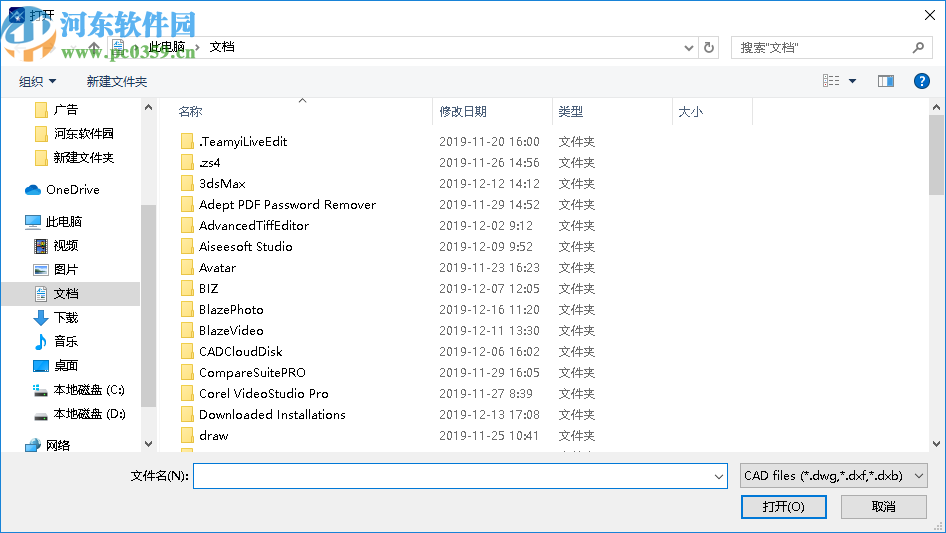This screenshot has width=946, height=533.
Task: Click file list scrollbar down arrow
Action: click(x=936, y=444)
